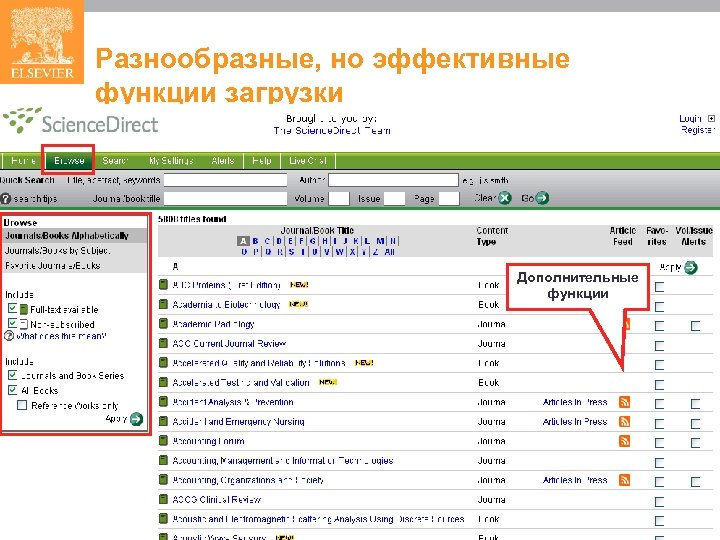
Task: Open the RSS feed for Accident Analysis & Prevention
Action: click(624, 402)
